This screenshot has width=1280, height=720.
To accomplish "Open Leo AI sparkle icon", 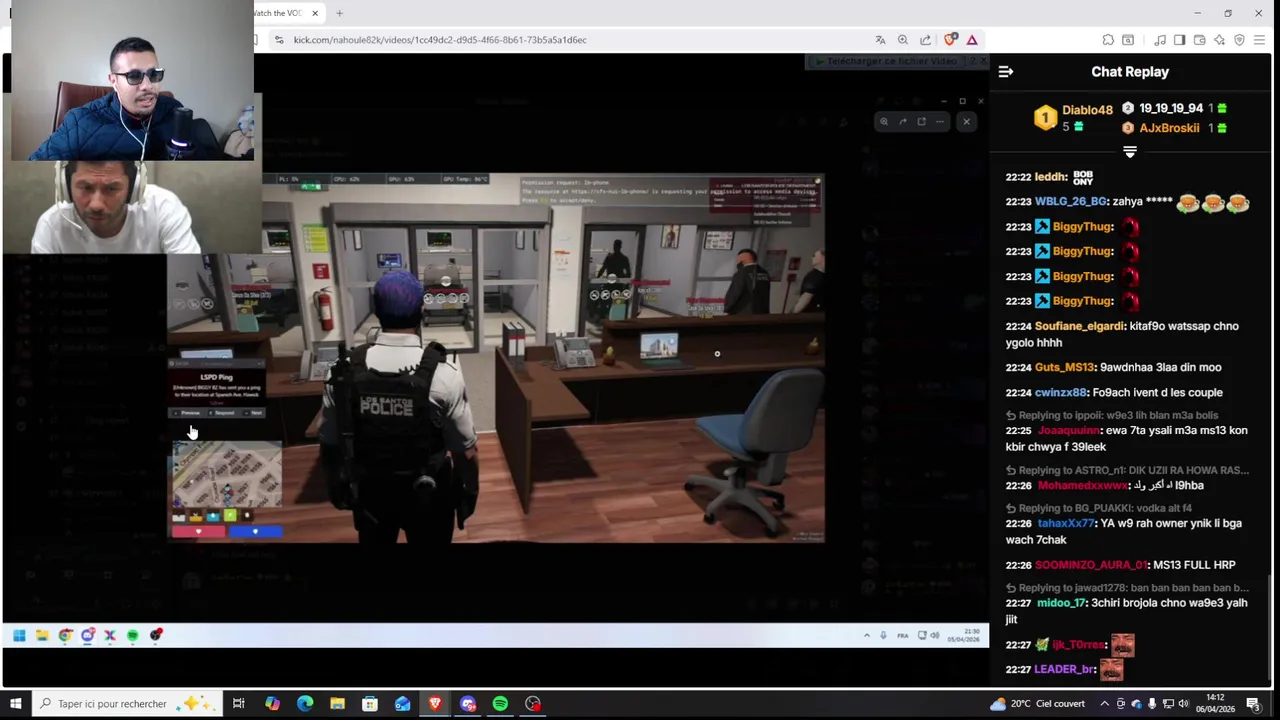I will click(x=1219, y=40).
